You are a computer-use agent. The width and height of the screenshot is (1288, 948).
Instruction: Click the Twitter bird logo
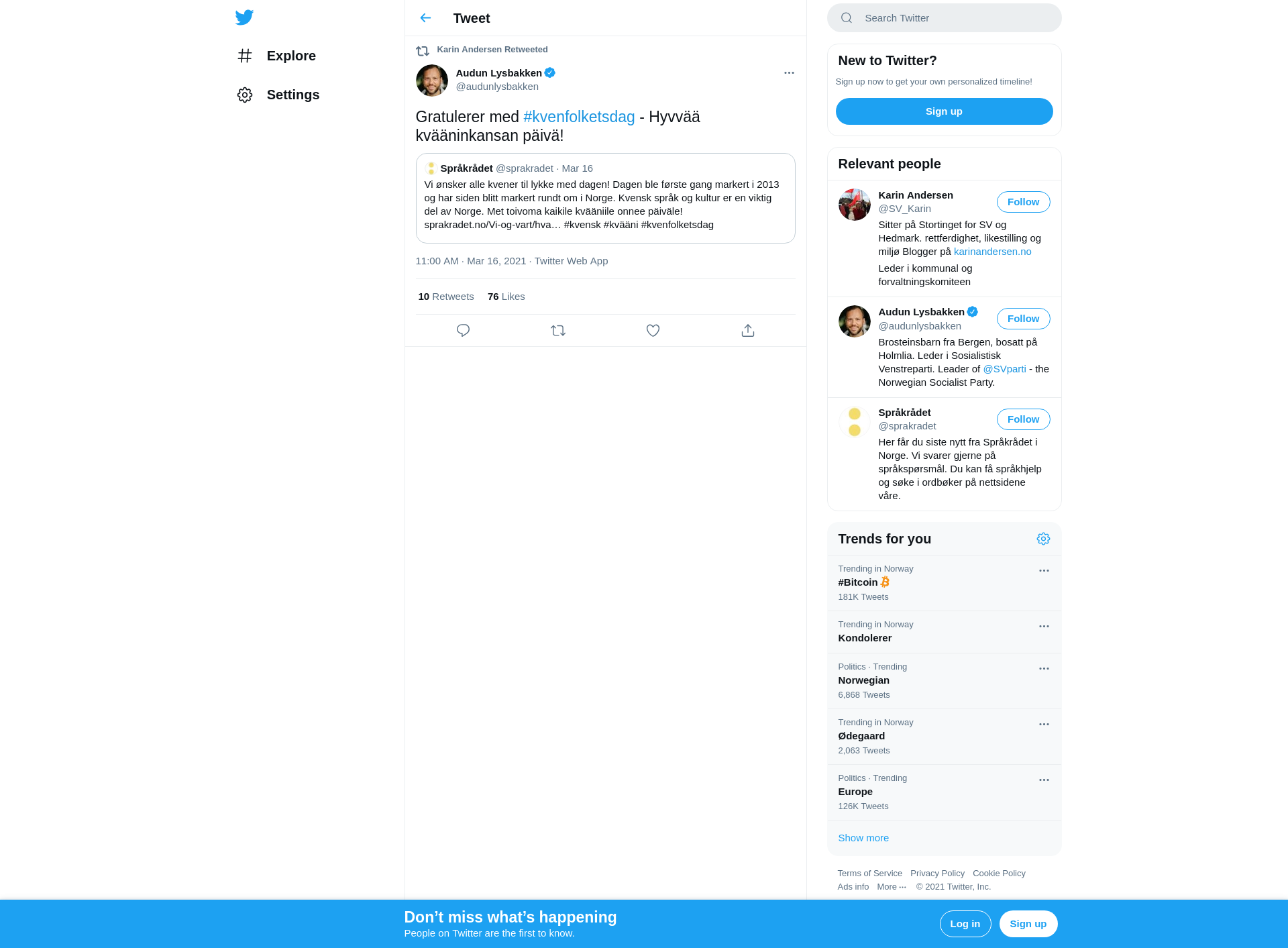(x=244, y=17)
